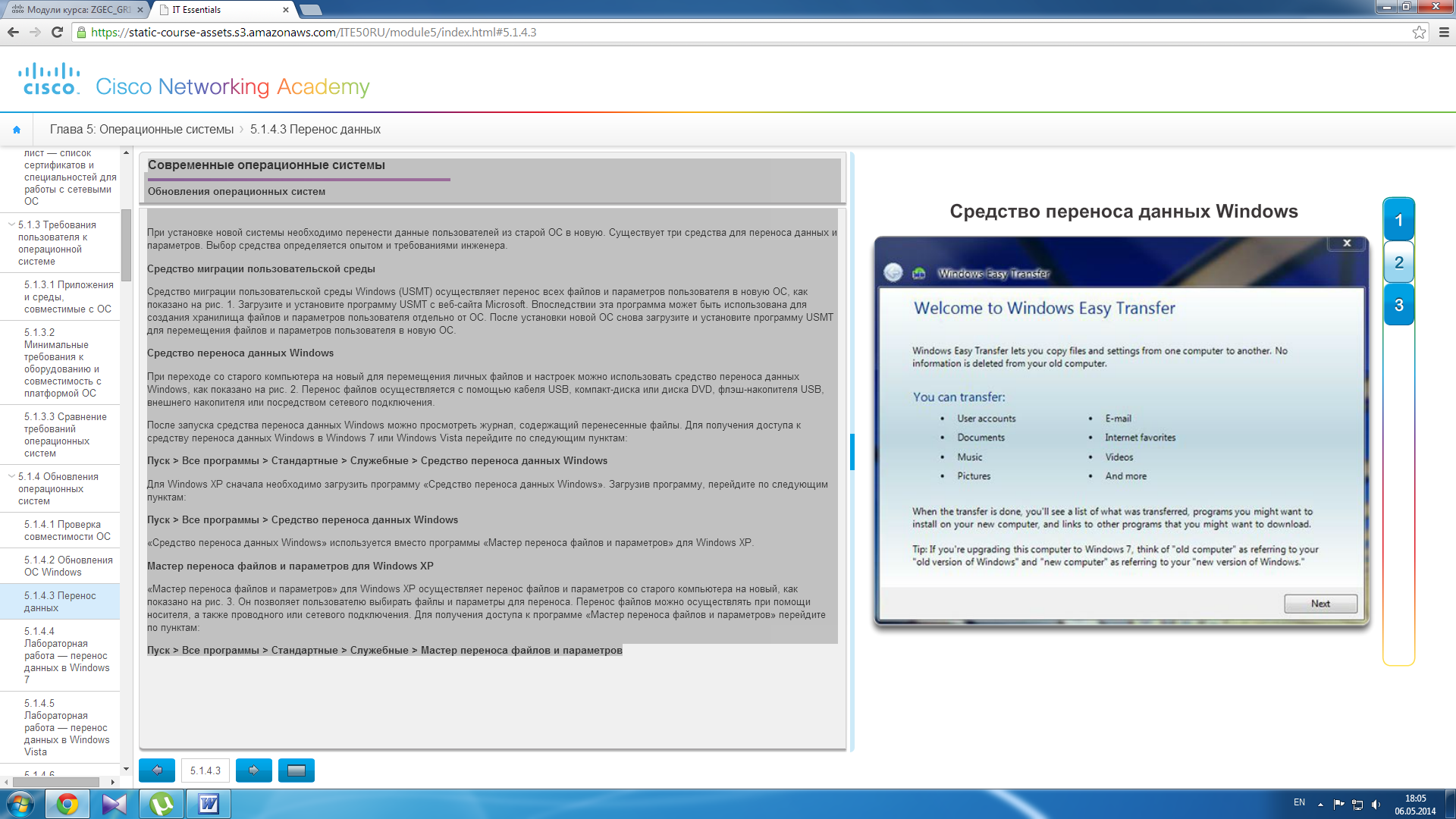Select 5.1.4.3 Перенос данных item

(x=60, y=601)
